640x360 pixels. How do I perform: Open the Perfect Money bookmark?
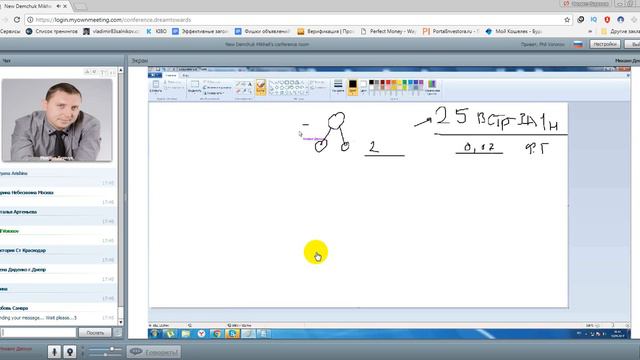388,31
